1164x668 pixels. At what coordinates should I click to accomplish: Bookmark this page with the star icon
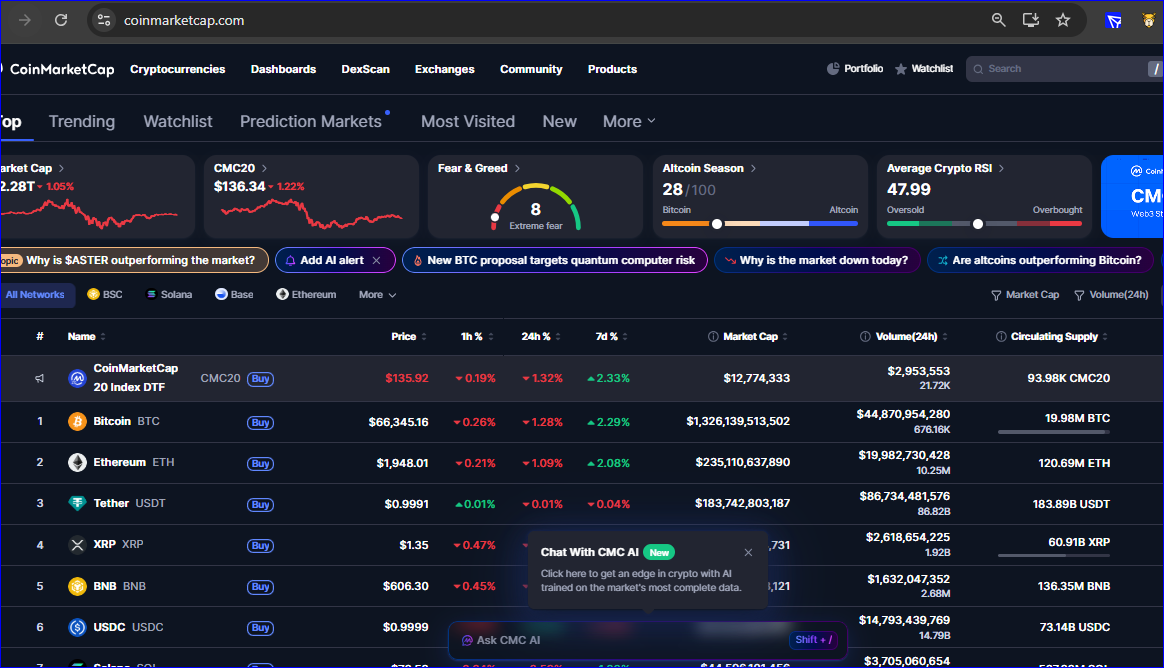(1063, 20)
